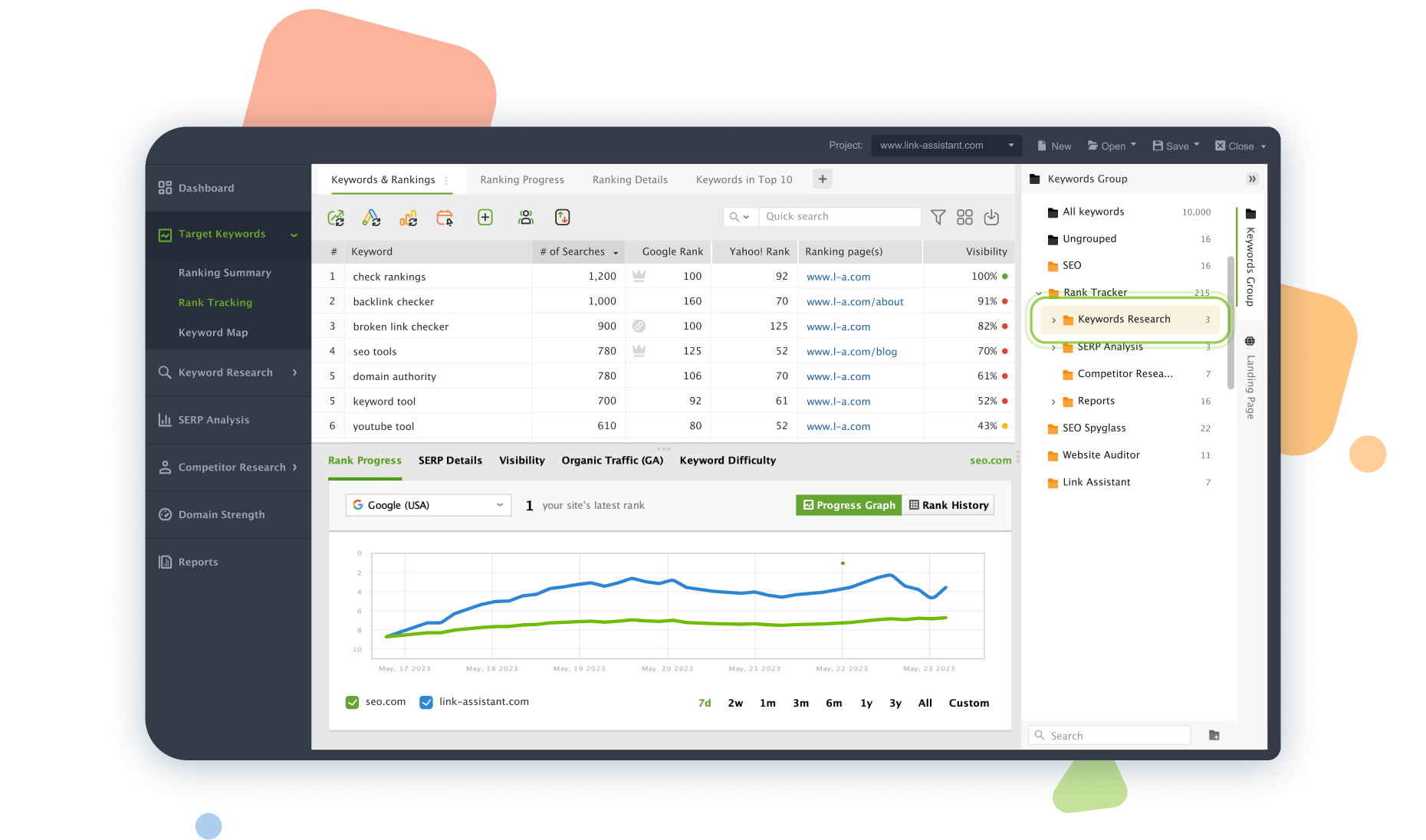The width and height of the screenshot is (1426, 840).
Task: Open Keyword Research in sidebar
Action: click(228, 372)
